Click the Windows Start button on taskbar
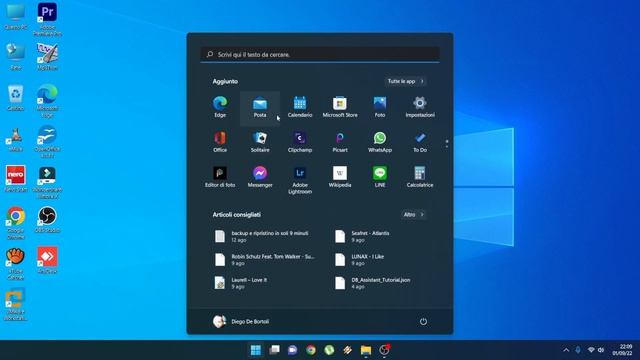Viewport: 640px width, 360px height. tap(256, 350)
